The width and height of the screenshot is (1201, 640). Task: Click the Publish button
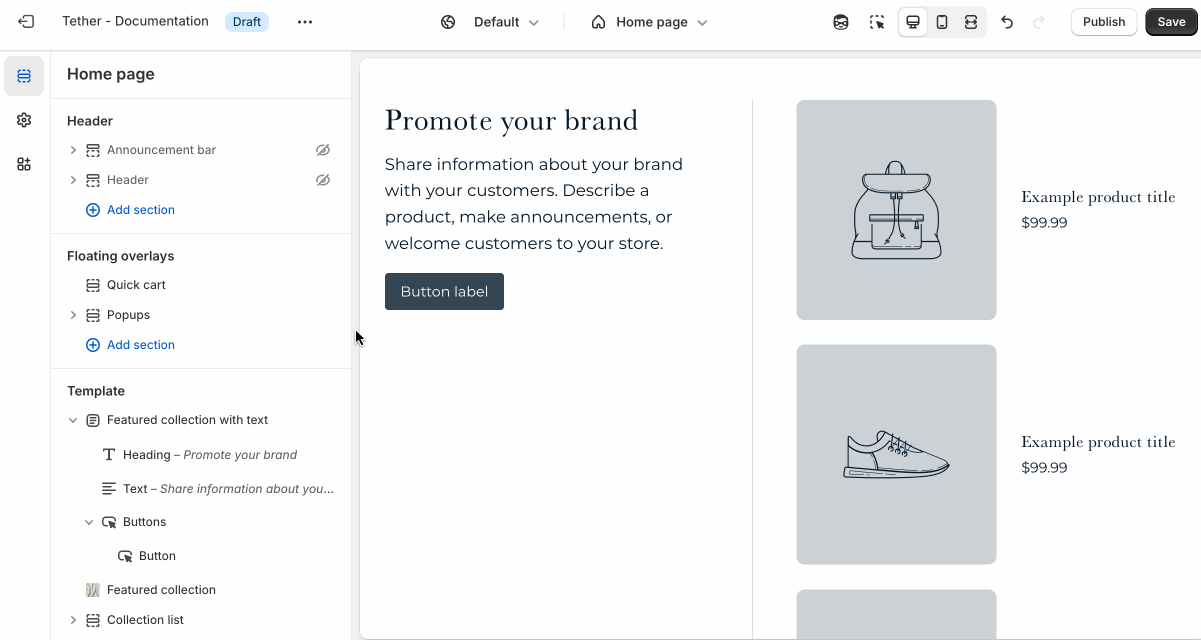coord(1104,22)
